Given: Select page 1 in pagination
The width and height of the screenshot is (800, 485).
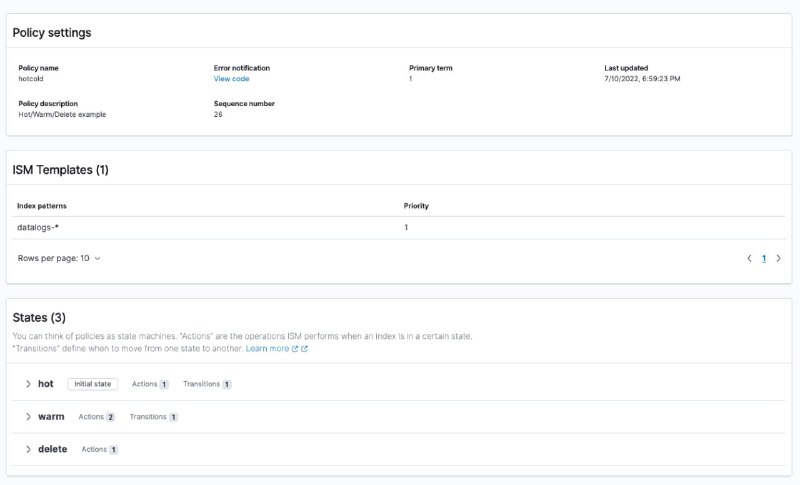Looking at the screenshot, I should point(764,259).
